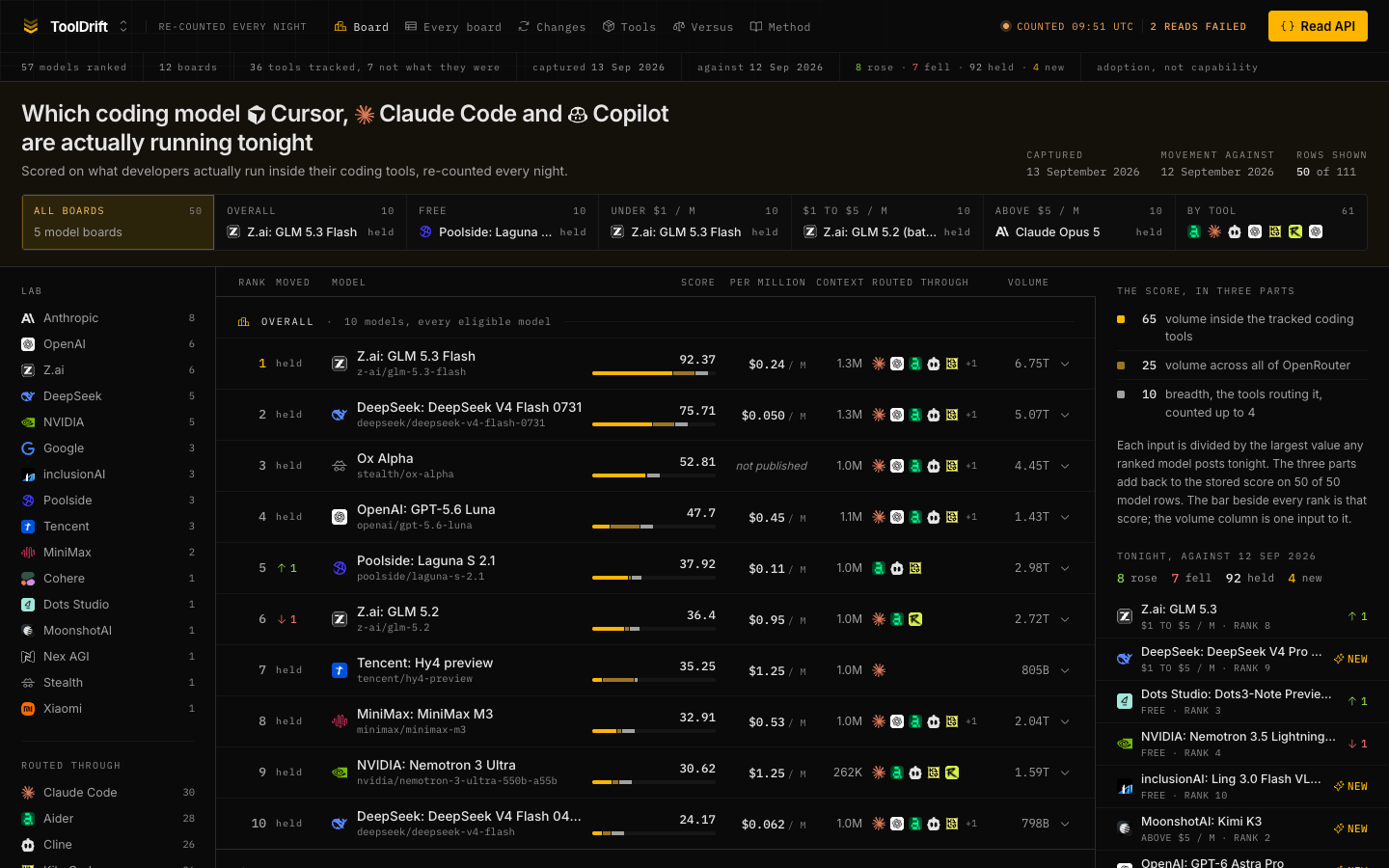Click the Xiaomi logo in the Lab list
1389x868 pixels.
pos(28,709)
